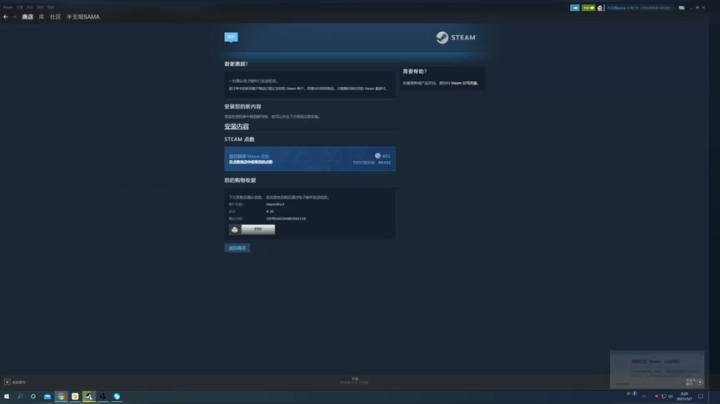Open the 半支烟SAMA profile tab

(83, 17)
